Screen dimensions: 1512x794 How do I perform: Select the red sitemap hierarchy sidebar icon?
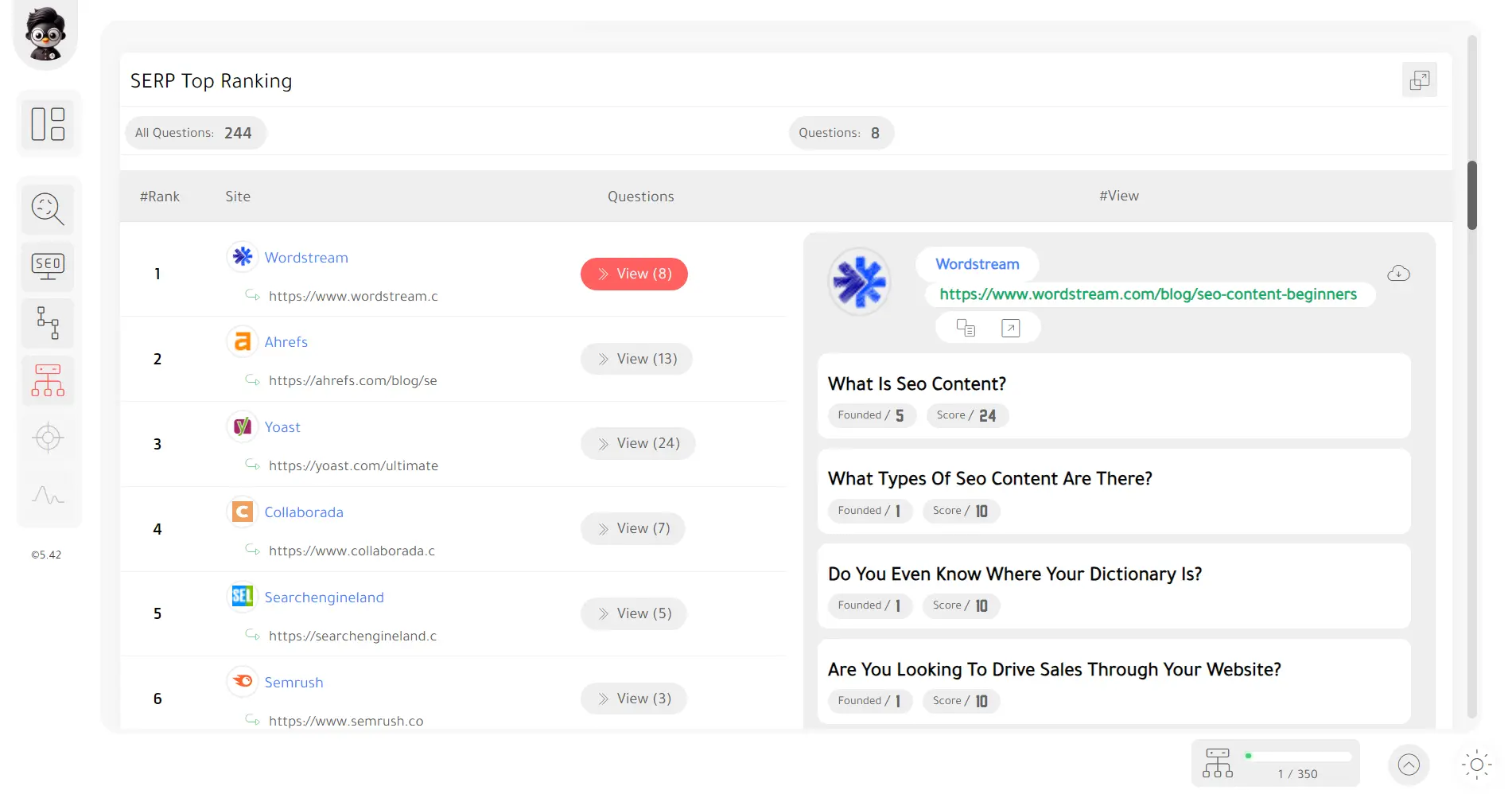point(48,380)
